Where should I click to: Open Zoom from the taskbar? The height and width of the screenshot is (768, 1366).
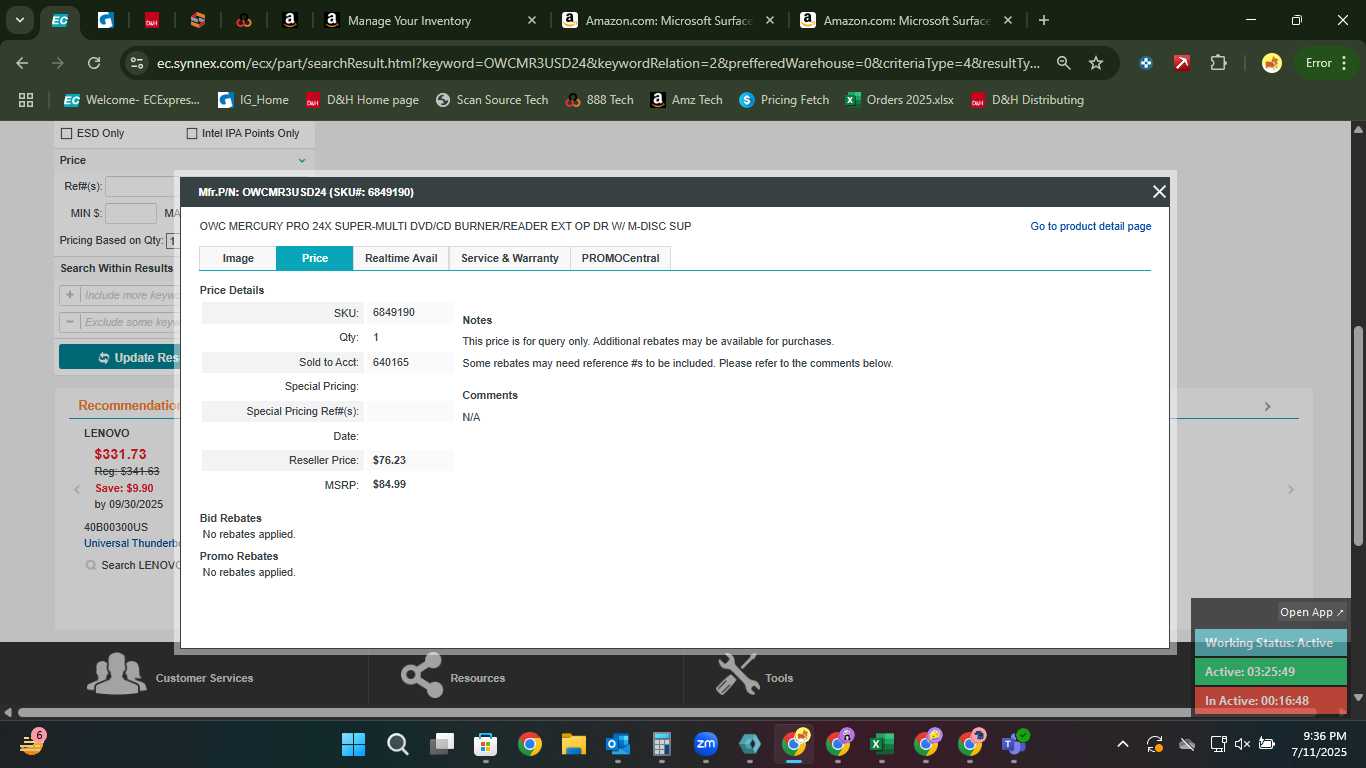pos(706,744)
